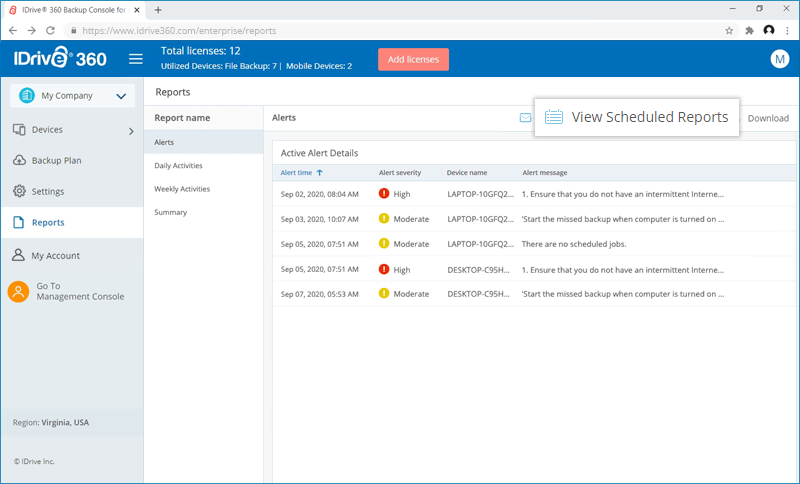The width and height of the screenshot is (800, 484).
Task: Click Moderate icon on 'no scheduled jobs' row
Action: click(384, 243)
